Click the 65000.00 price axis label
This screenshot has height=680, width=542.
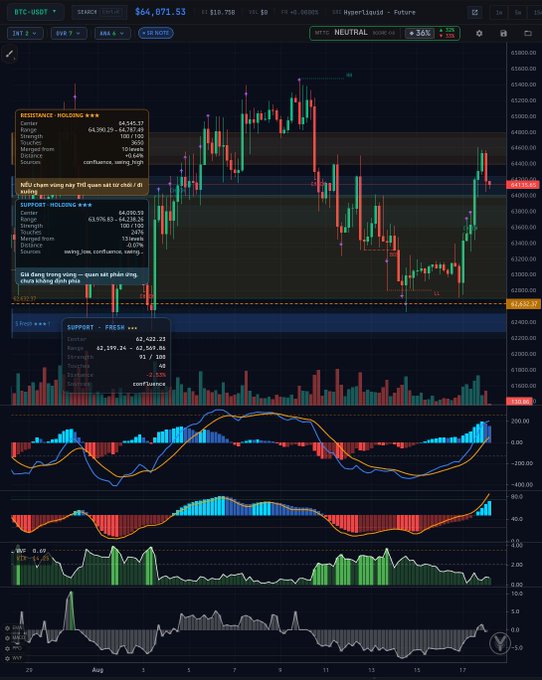click(x=523, y=116)
